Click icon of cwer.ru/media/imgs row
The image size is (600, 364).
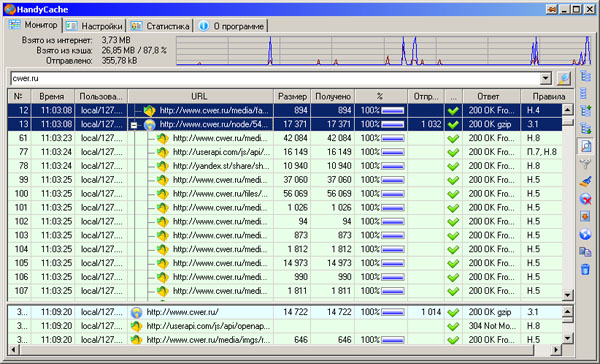pyautogui.click(x=136, y=340)
